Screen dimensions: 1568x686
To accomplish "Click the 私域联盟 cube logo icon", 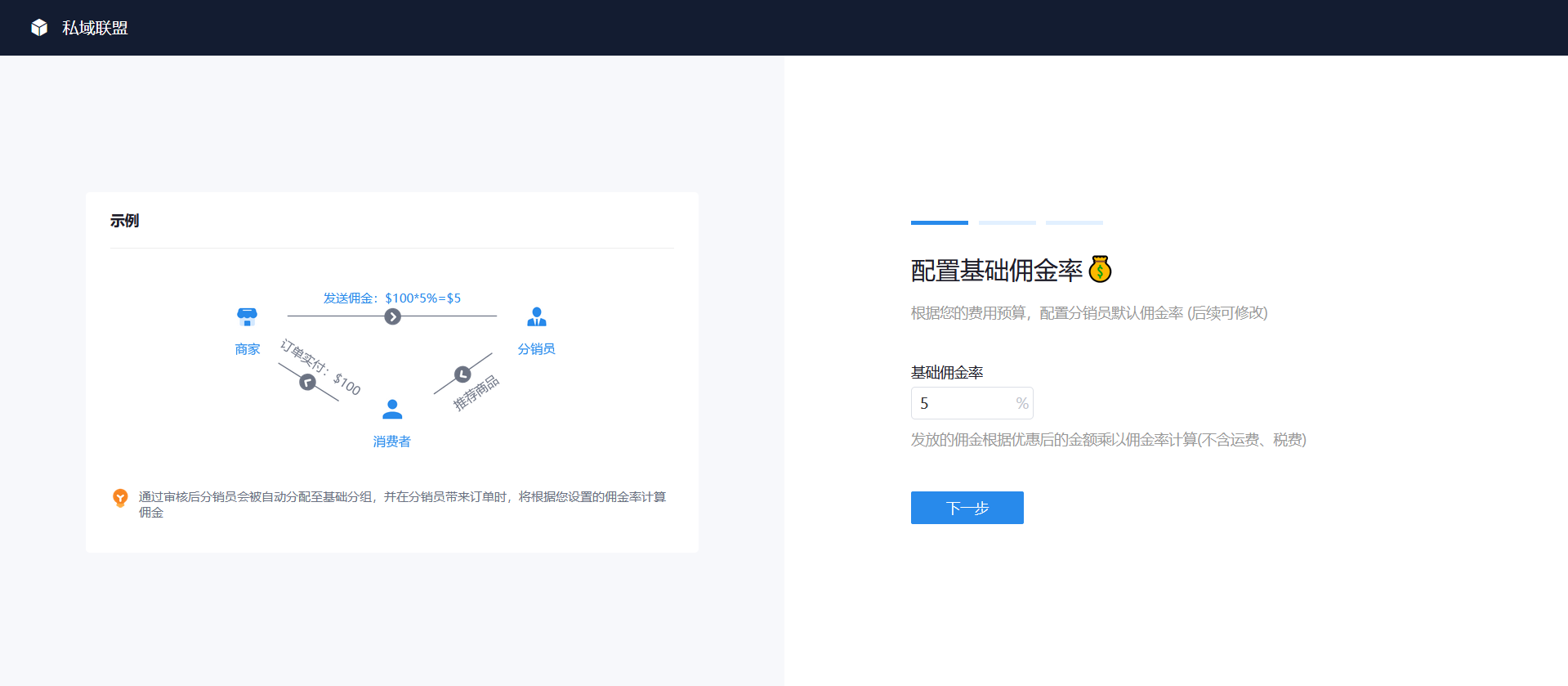I will point(39,28).
